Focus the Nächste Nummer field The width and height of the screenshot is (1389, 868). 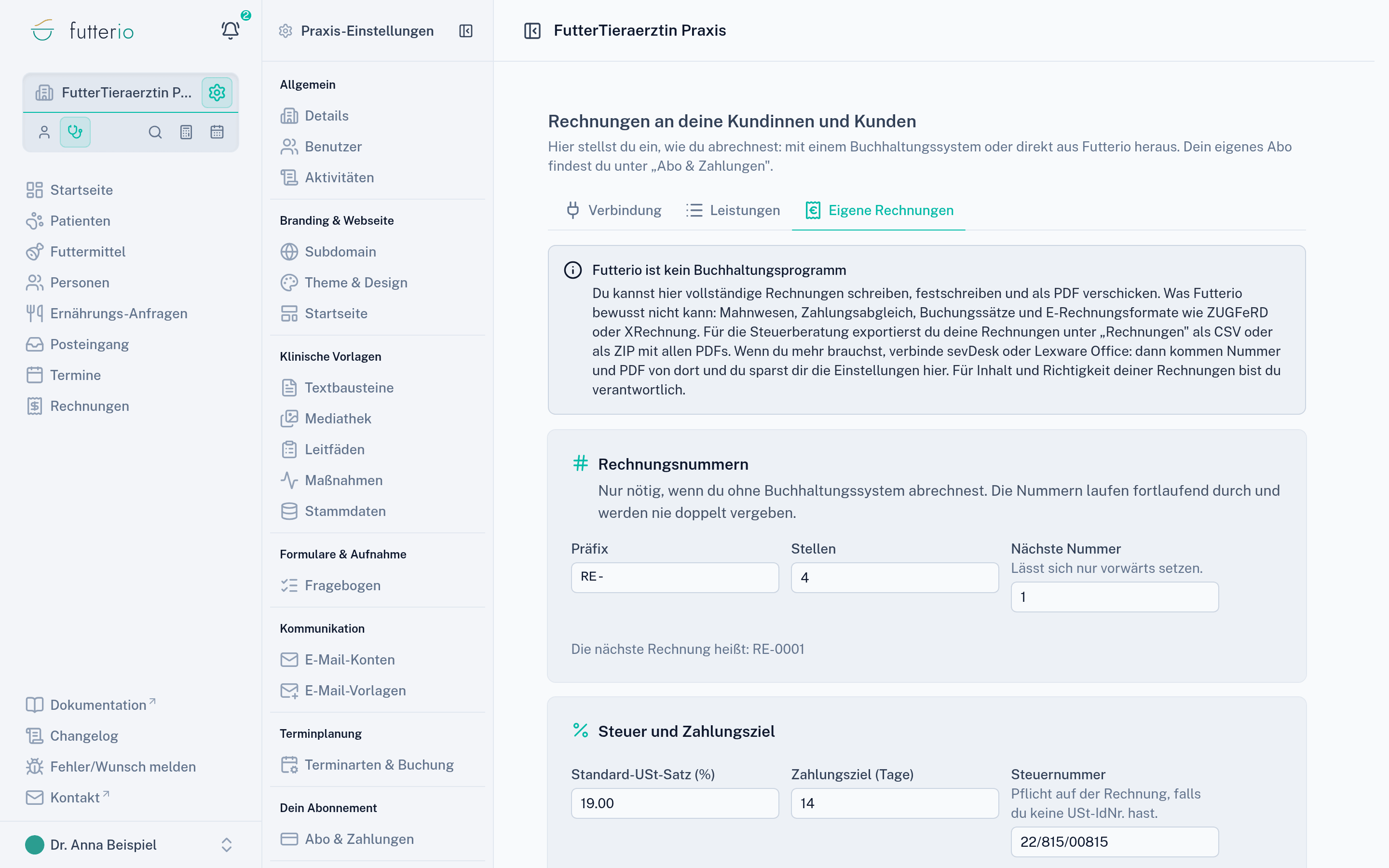1115,597
